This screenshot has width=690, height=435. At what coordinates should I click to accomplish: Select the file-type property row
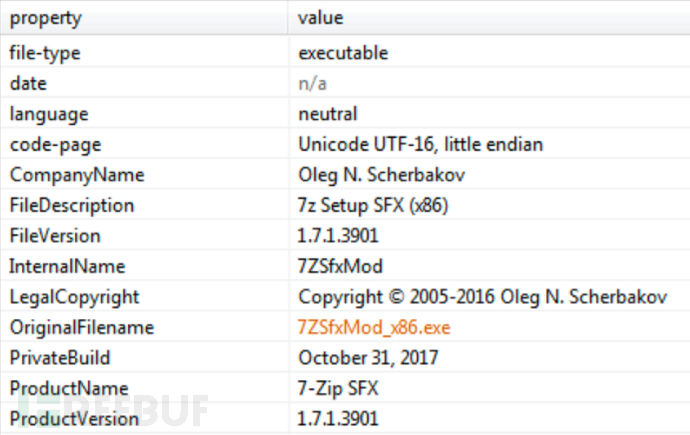pyautogui.click(x=43, y=53)
